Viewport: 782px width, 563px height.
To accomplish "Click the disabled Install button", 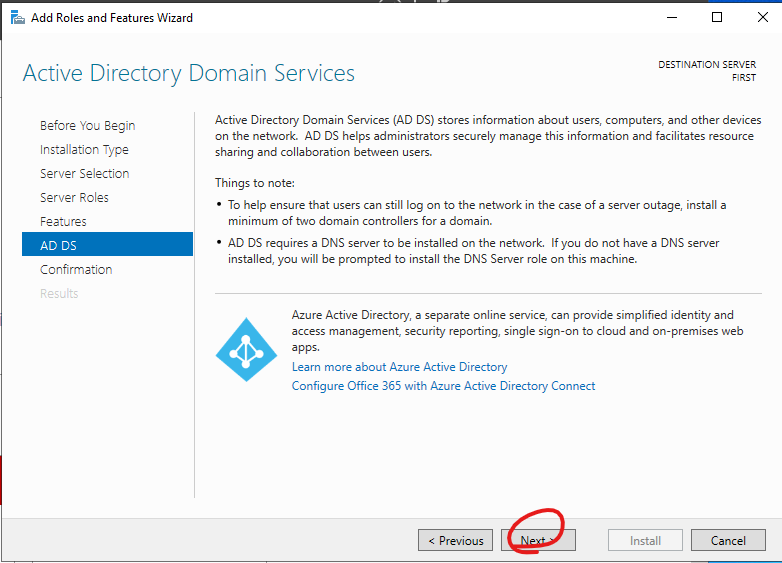I will pos(645,541).
